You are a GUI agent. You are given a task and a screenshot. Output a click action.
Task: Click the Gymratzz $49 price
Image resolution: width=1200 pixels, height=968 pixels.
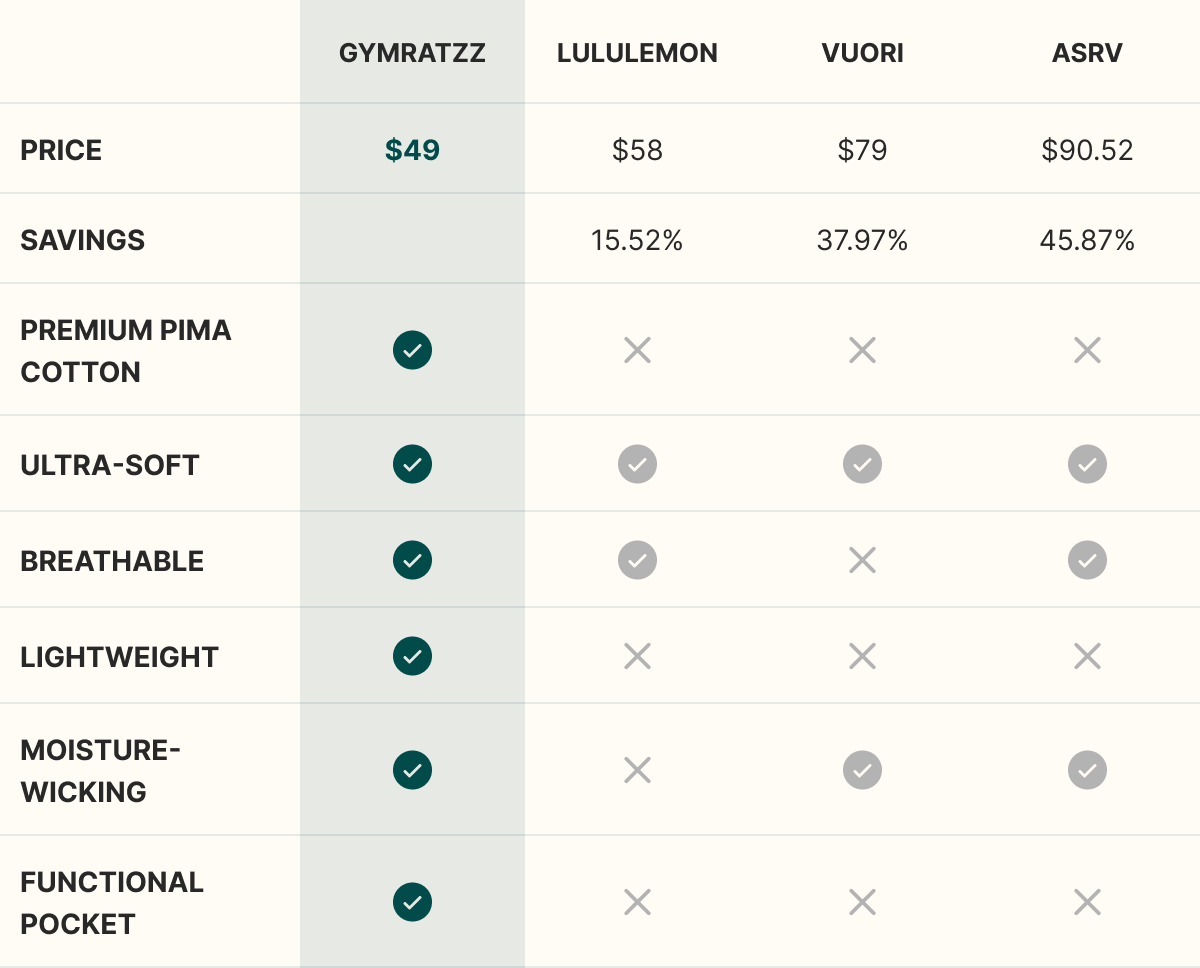point(412,150)
